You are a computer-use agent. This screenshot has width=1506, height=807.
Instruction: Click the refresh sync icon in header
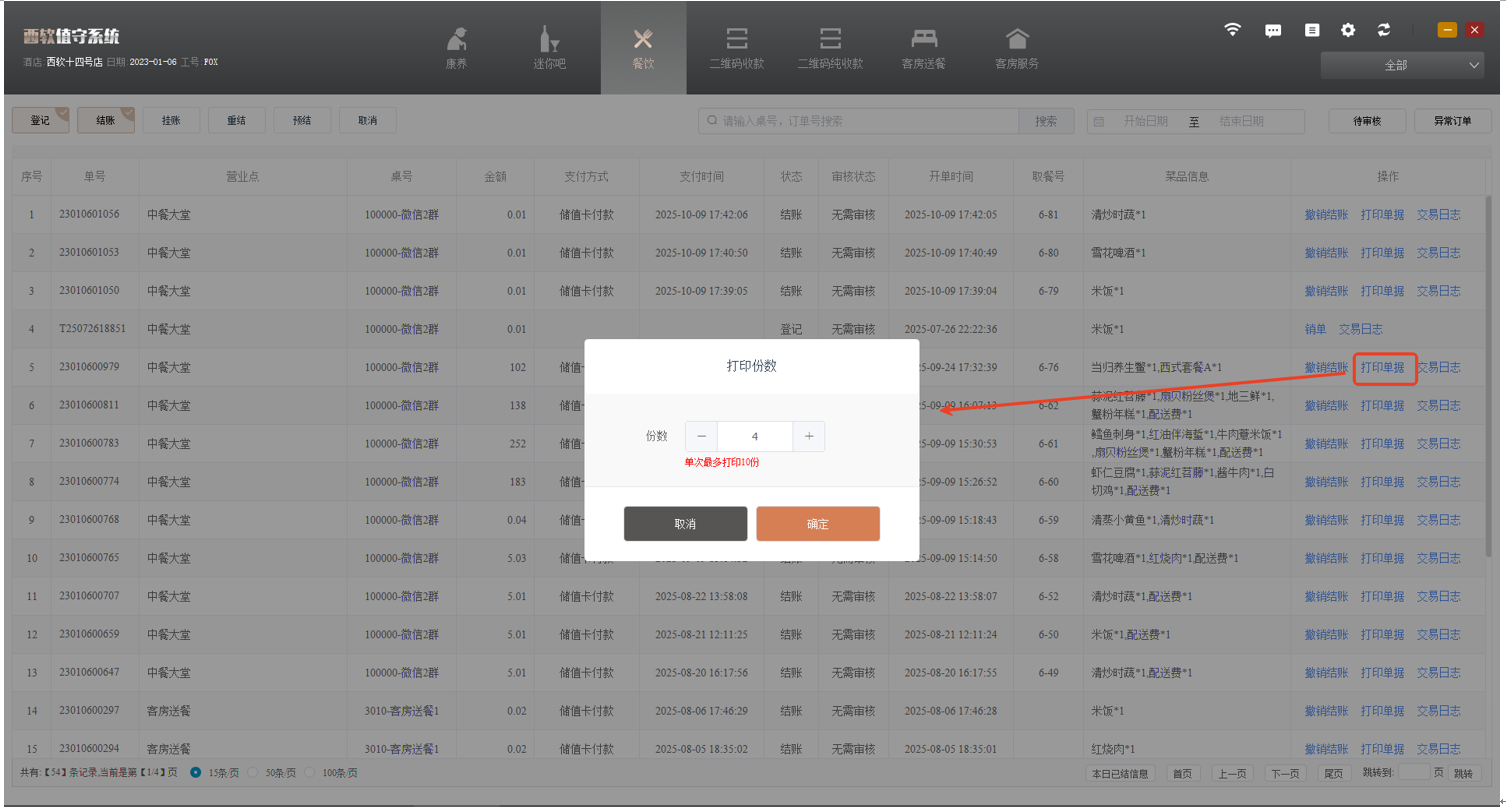[x=1384, y=30]
